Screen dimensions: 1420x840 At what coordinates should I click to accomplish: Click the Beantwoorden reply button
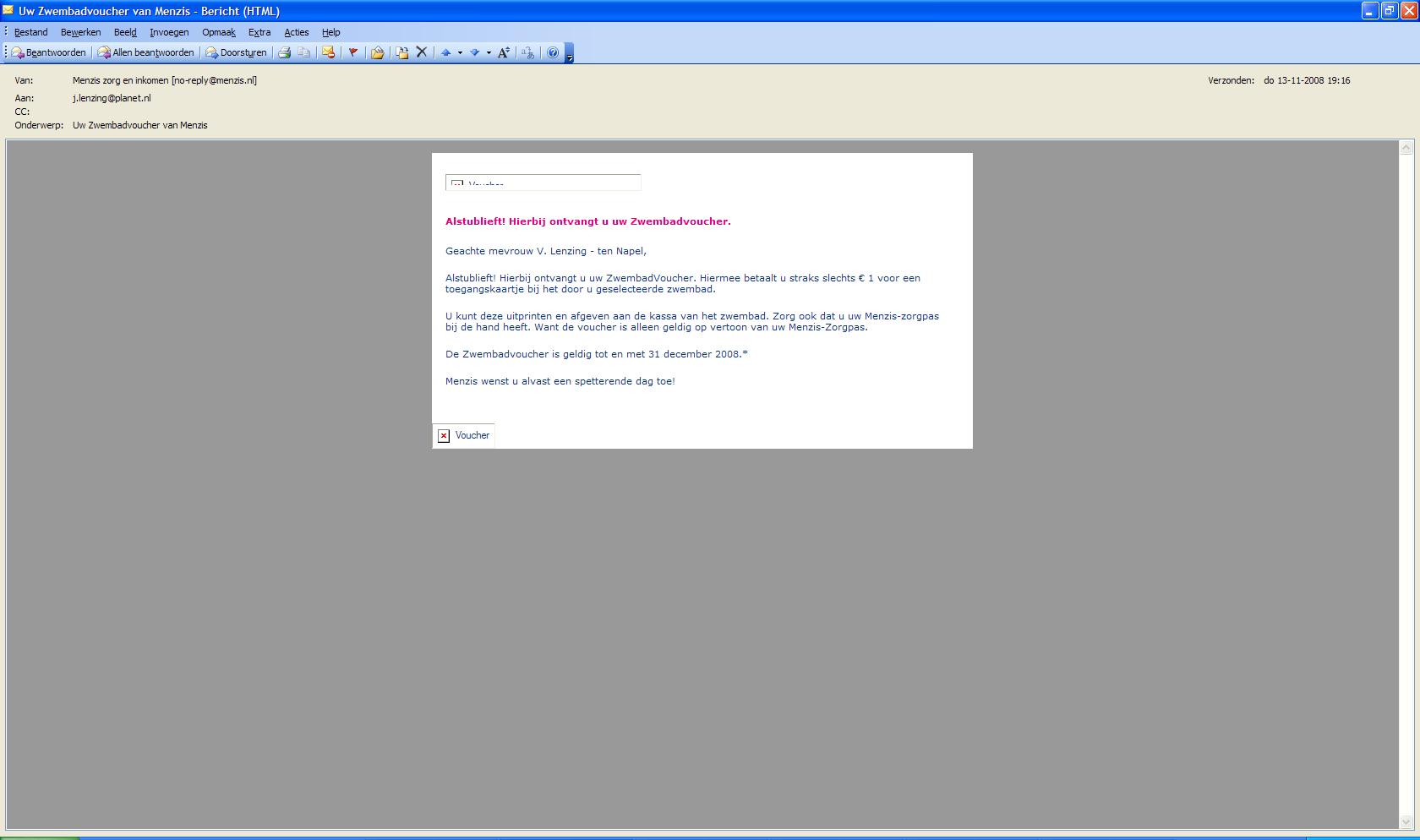[x=48, y=52]
